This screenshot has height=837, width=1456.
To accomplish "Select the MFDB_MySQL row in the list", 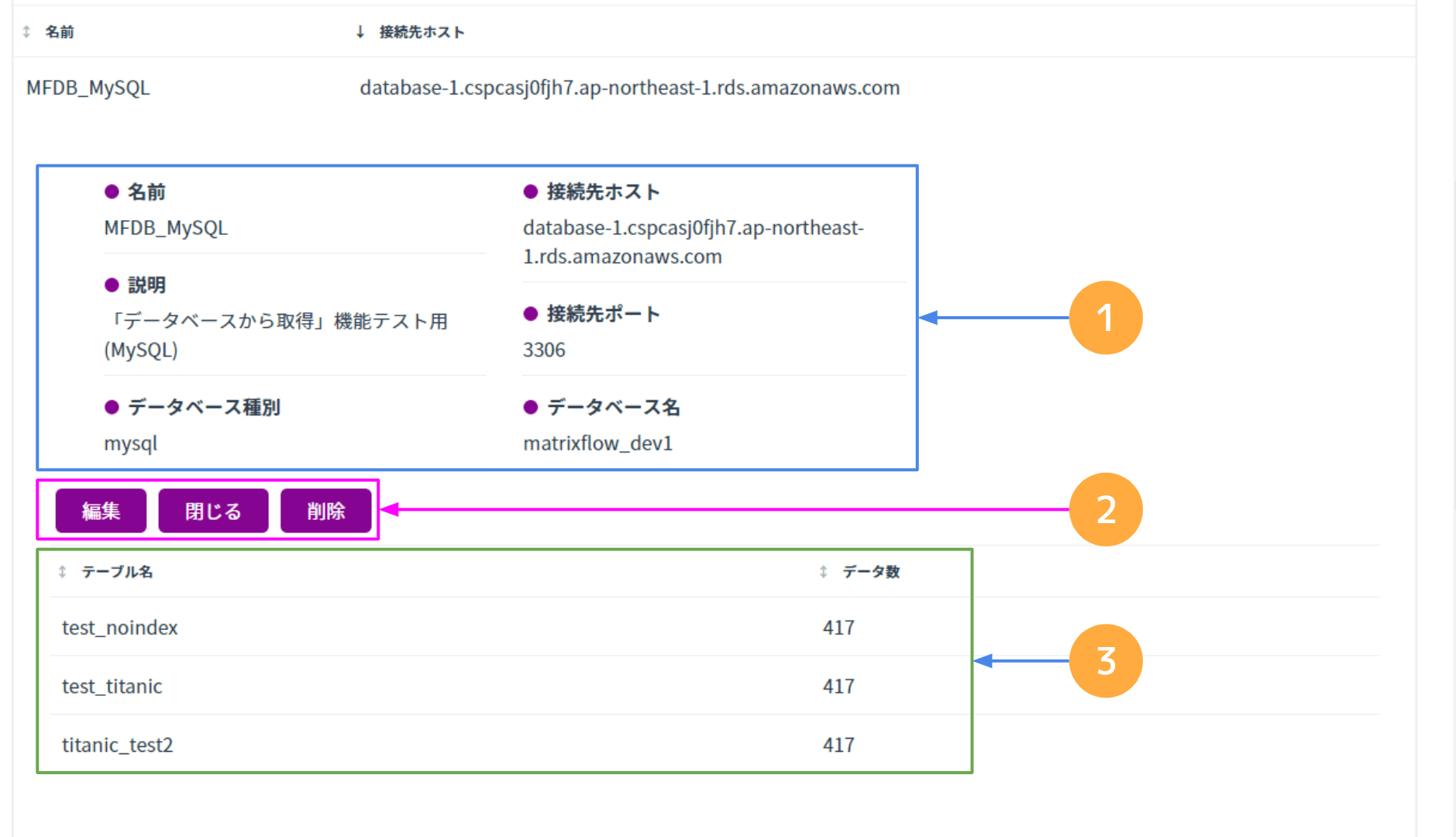I will pos(714,88).
